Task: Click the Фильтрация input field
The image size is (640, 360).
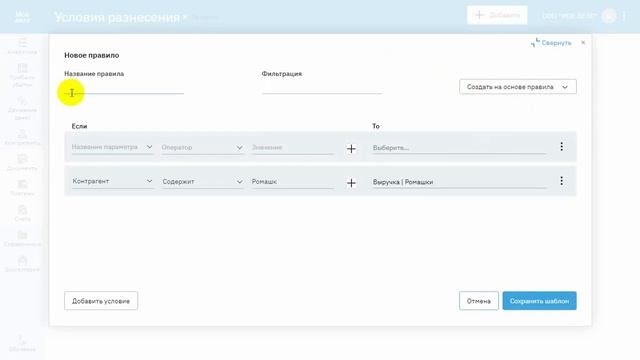Action: coord(322,89)
